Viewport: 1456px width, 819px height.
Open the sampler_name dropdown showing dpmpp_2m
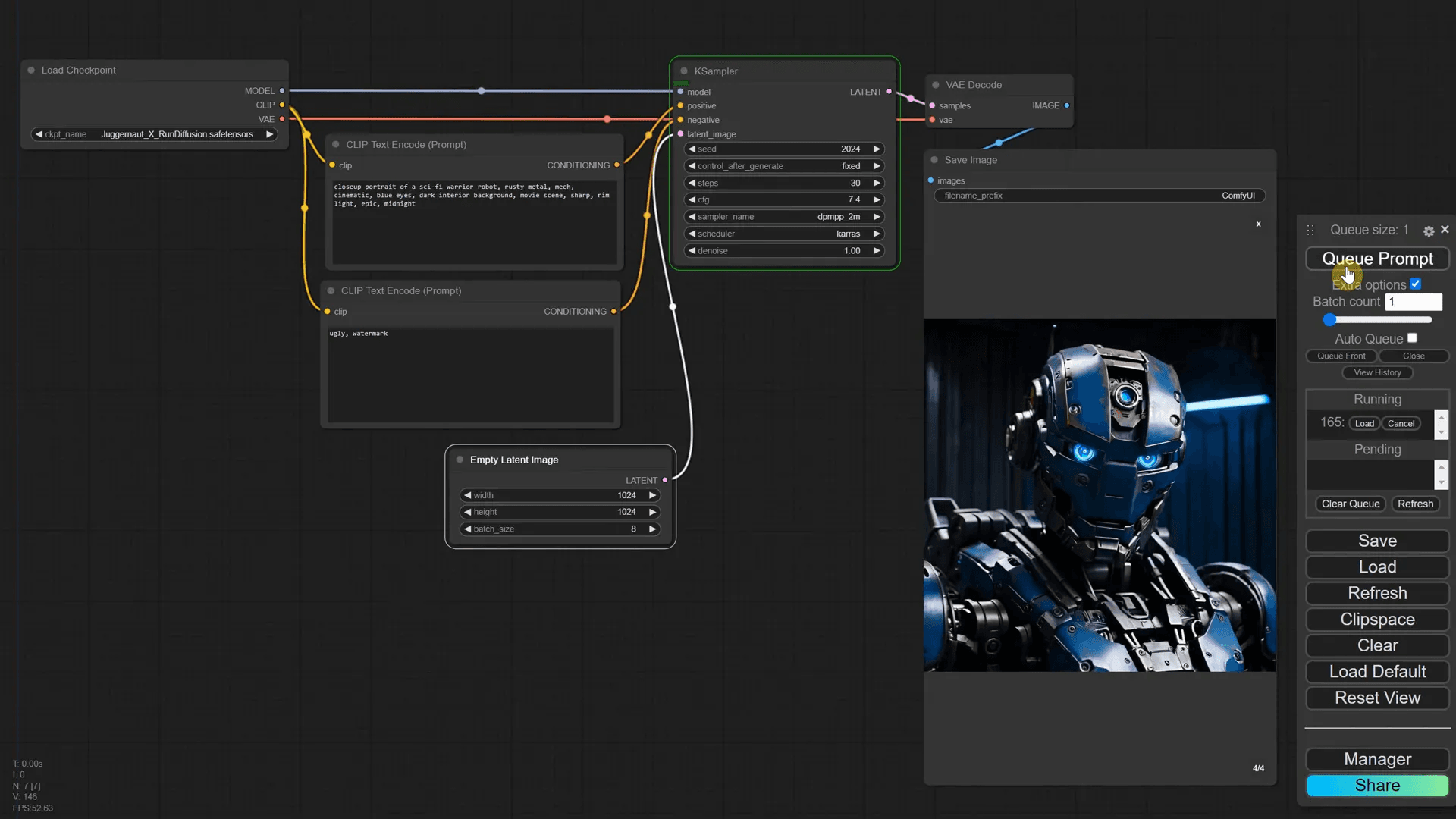(784, 217)
